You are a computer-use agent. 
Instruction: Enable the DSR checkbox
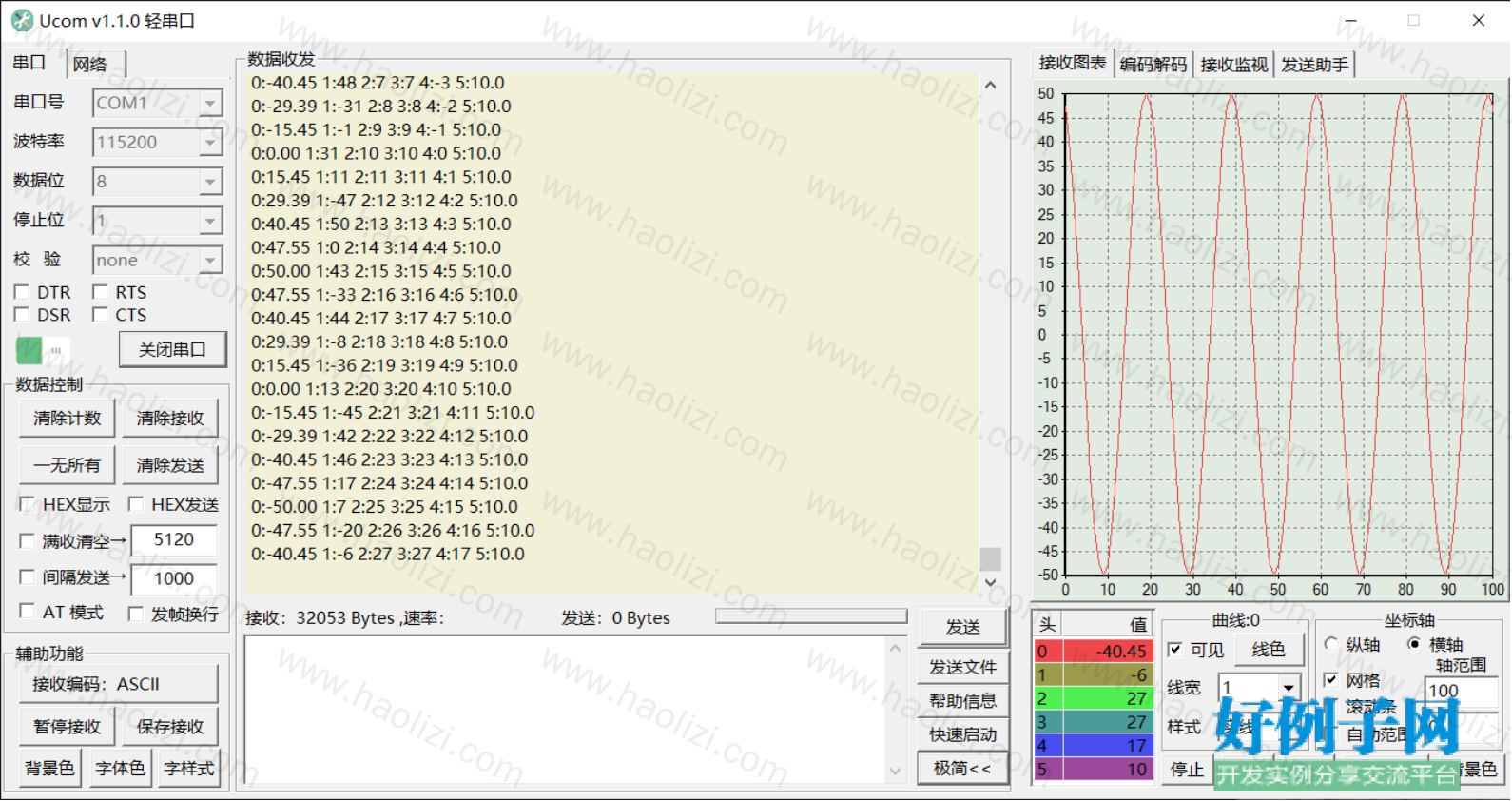22,315
